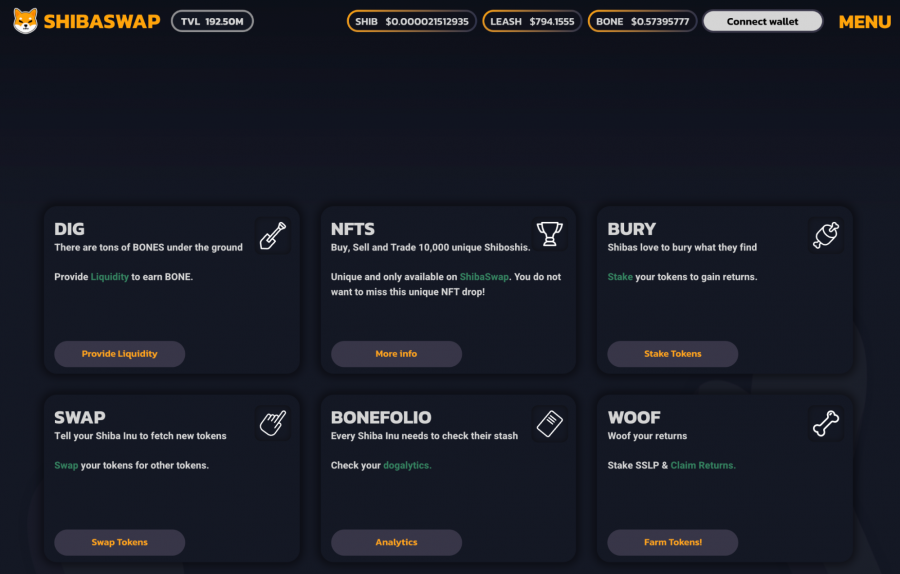Follow the green ShibaSwap link
Screen dimensions: 900x574
pyautogui.click(x=484, y=277)
